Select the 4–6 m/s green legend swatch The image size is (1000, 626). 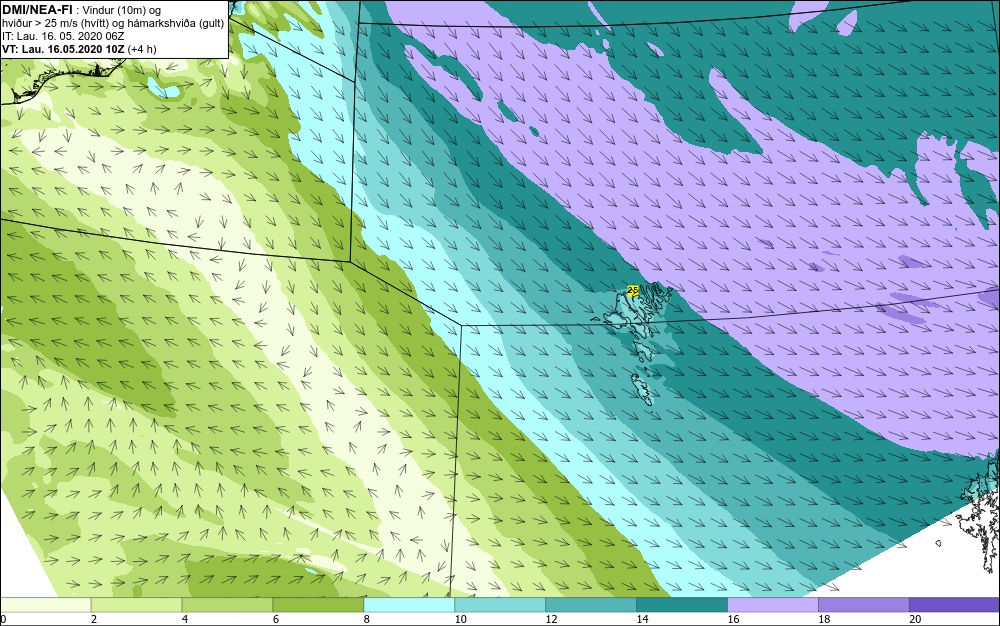[x=228, y=604]
